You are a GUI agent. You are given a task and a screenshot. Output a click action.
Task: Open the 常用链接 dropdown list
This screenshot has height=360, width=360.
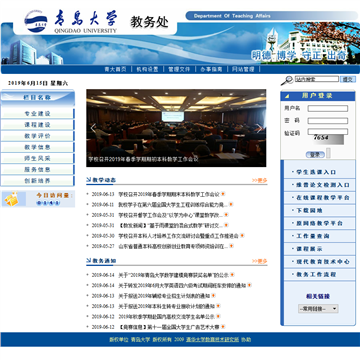point(318,309)
